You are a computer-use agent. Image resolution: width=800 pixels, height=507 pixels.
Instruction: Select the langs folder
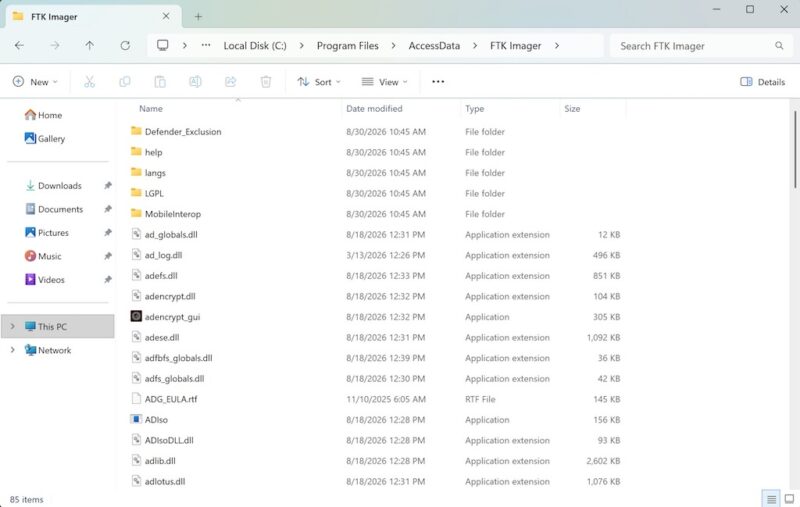tap(155, 172)
